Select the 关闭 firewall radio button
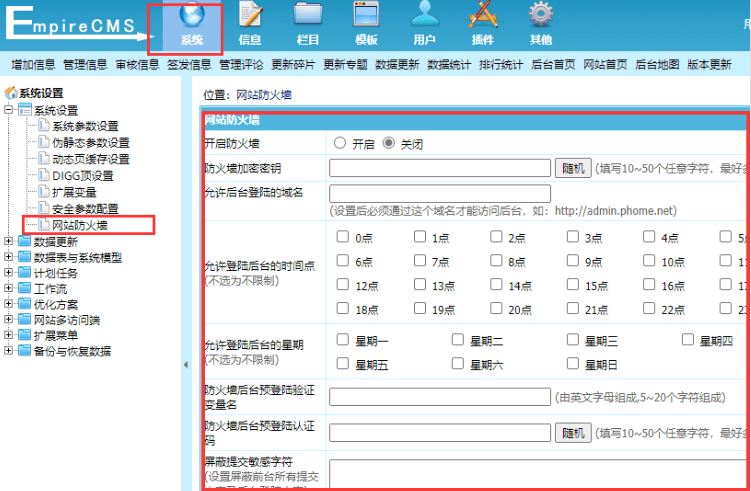This screenshot has height=491, width=751. [x=388, y=143]
